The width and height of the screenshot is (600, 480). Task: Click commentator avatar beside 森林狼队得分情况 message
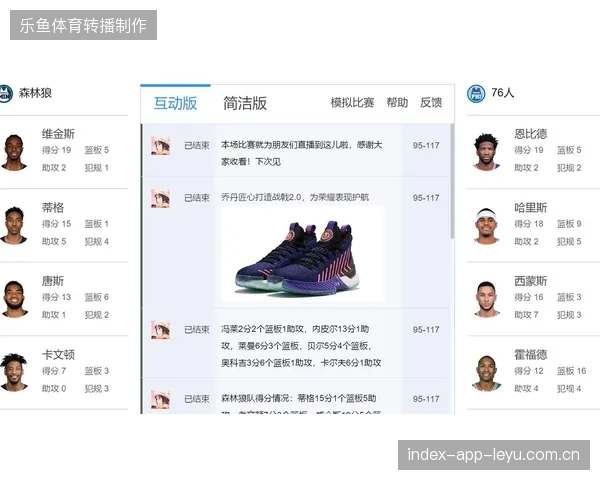coord(160,399)
